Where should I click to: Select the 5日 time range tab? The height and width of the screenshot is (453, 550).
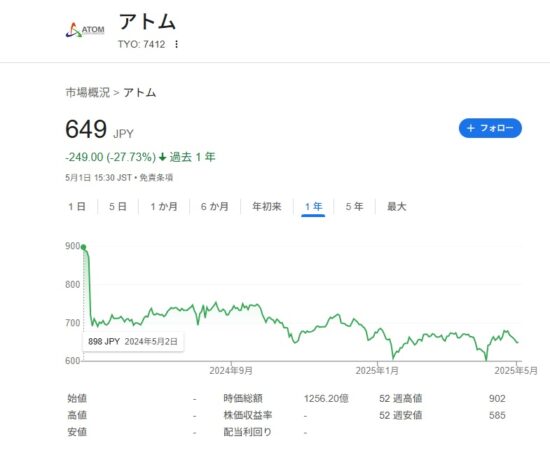click(x=118, y=206)
